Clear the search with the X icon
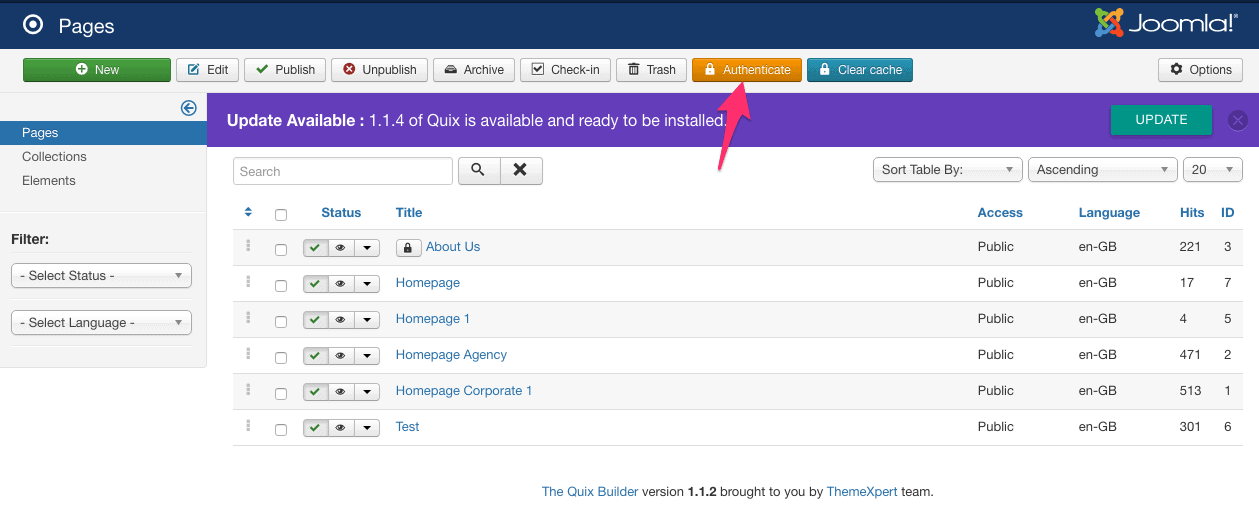The image size is (1259, 522). click(520, 171)
